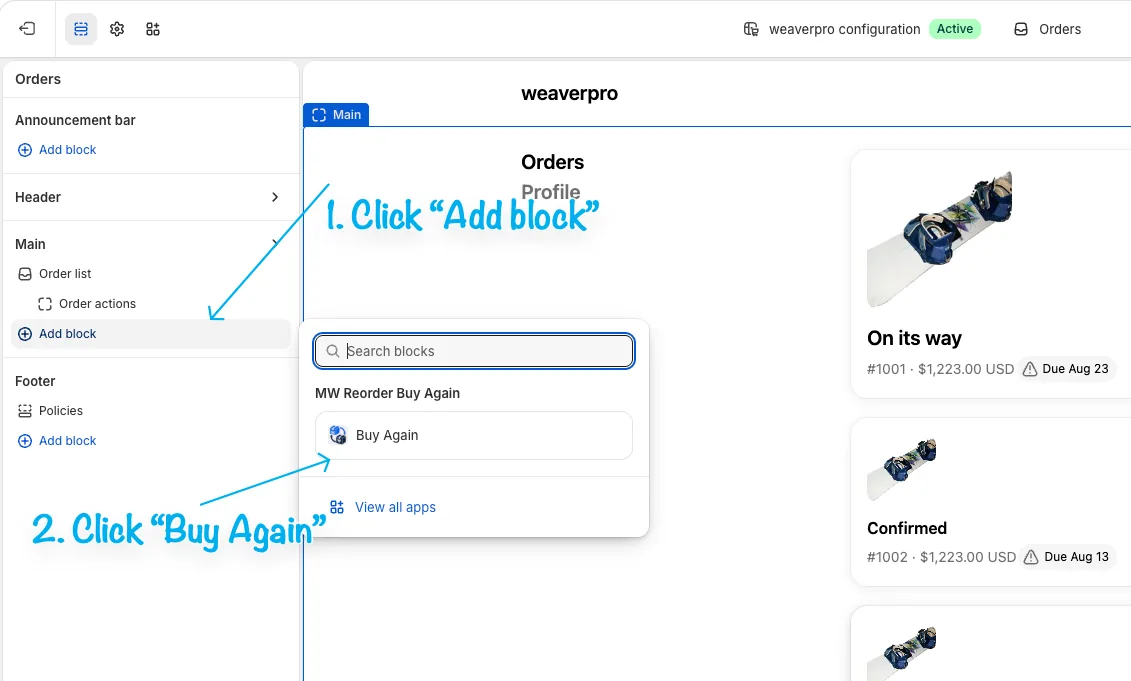Open the settings gear icon
This screenshot has width=1131, height=681.
pyautogui.click(x=117, y=29)
